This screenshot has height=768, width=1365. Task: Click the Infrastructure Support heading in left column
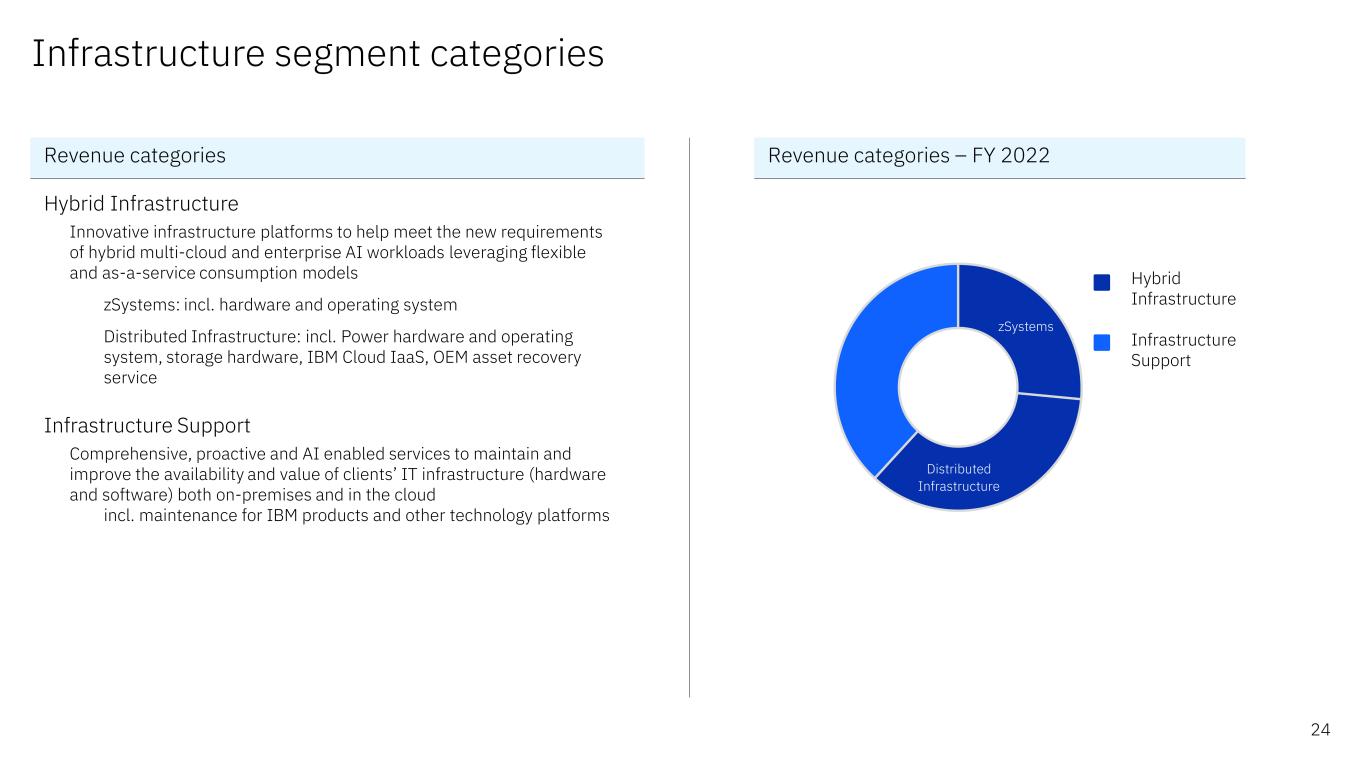[147, 426]
